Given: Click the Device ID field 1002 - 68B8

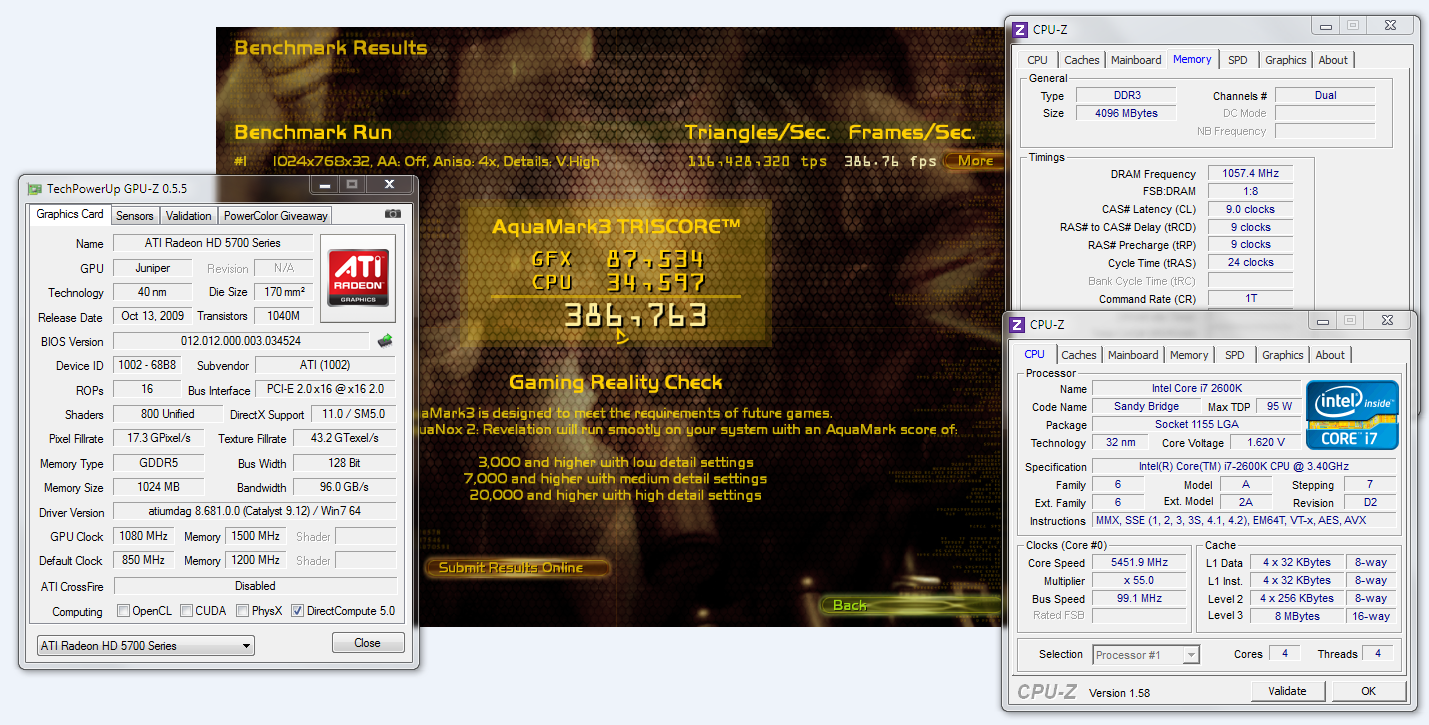Looking at the screenshot, I should (146, 366).
